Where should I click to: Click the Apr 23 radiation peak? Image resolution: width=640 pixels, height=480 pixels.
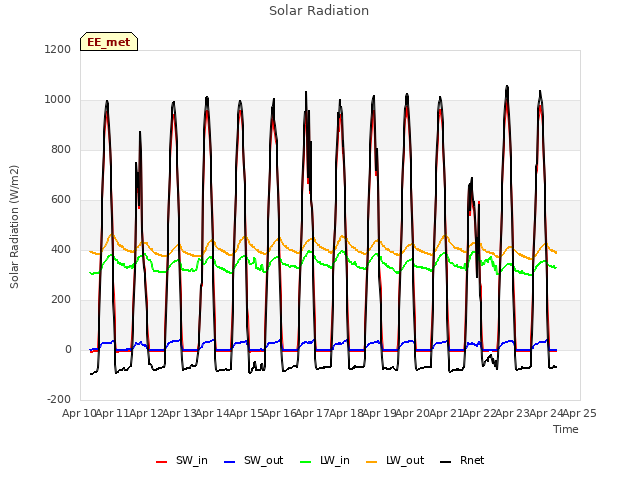[507, 87]
